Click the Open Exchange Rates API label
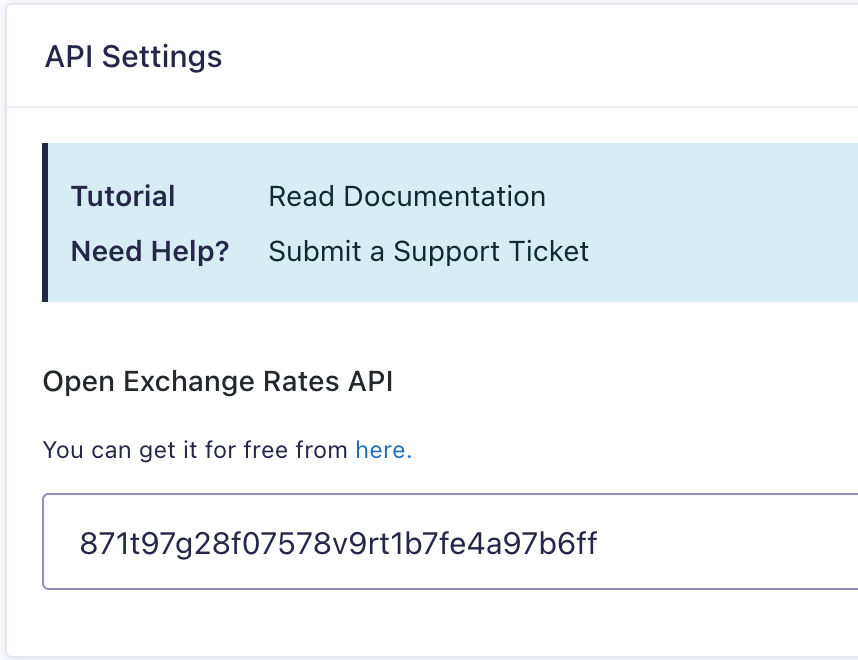The width and height of the screenshot is (858, 660). tap(218, 382)
